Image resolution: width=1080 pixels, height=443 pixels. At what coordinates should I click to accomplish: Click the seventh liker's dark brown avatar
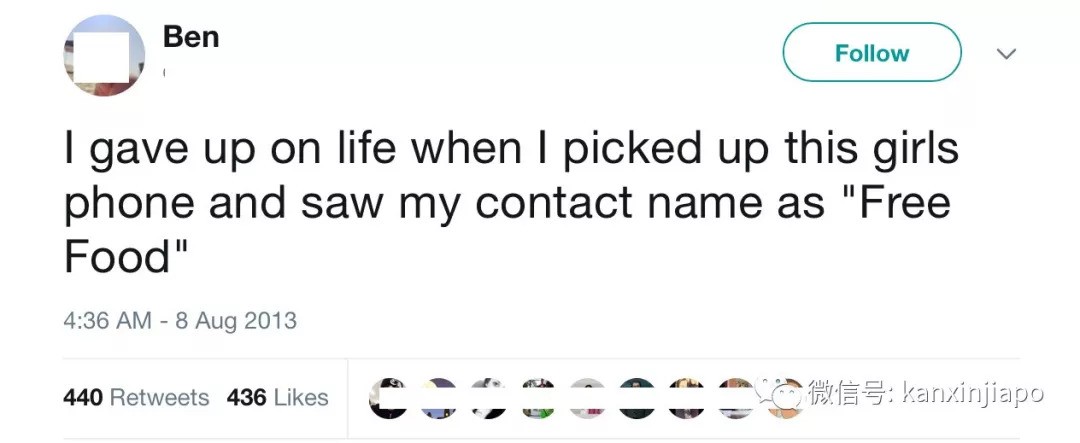(x=688, y=397)
